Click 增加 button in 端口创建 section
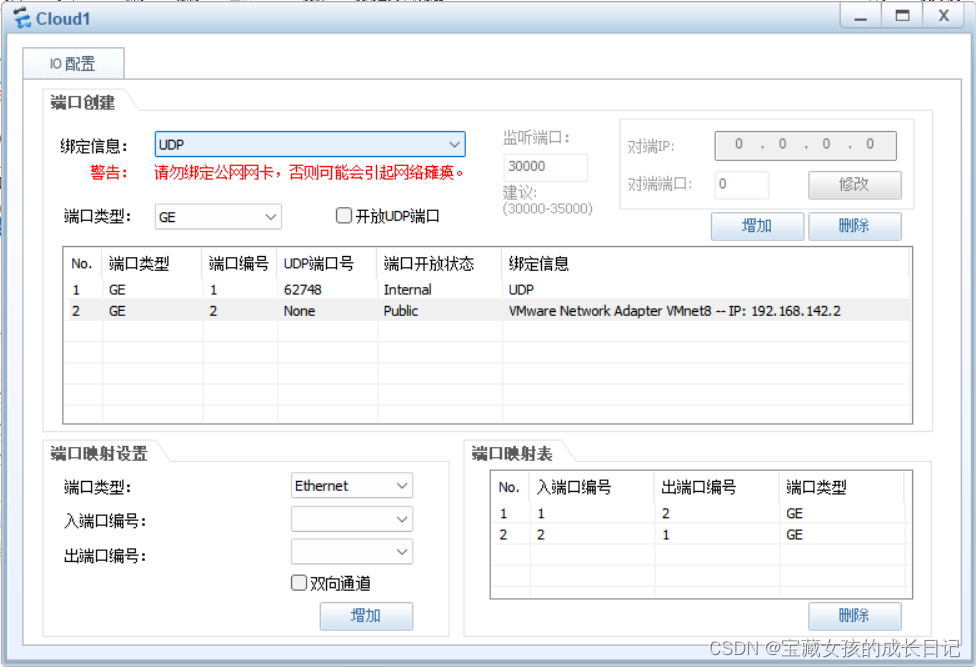 (x=757, y=226)
